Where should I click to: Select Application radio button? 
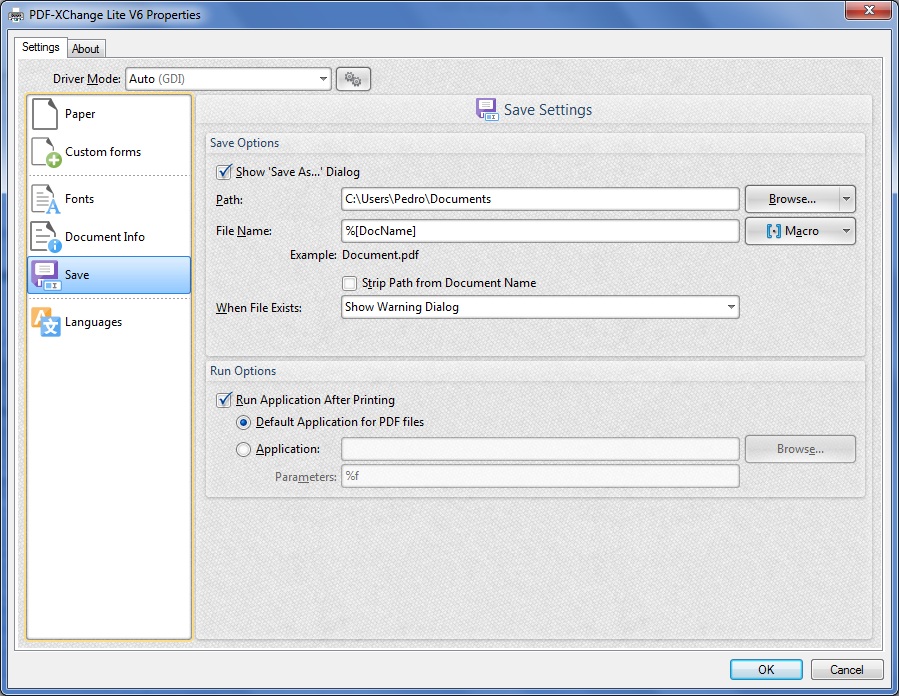click(242, 449)
